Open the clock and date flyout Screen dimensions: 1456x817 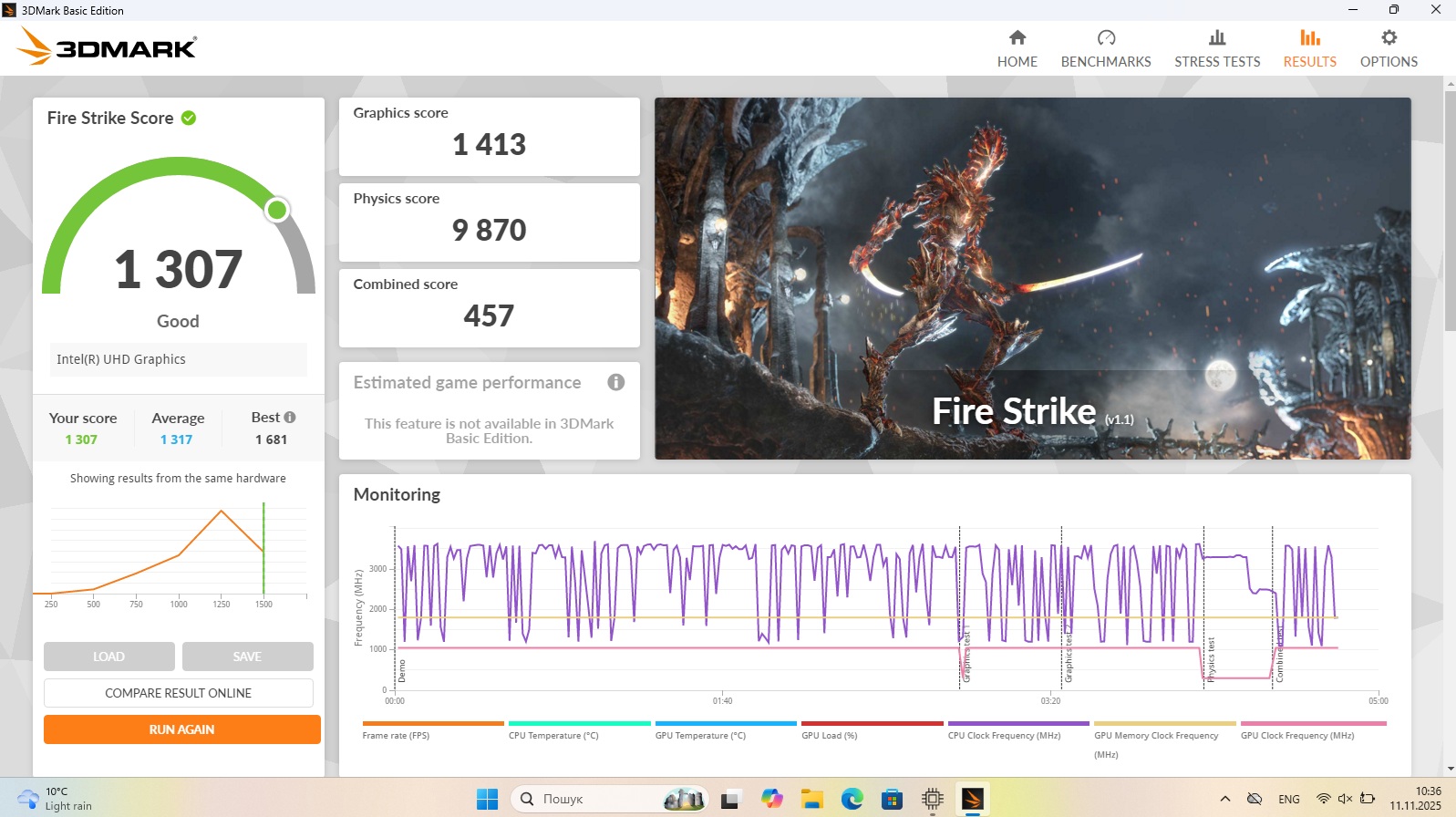pyautogui.click(x=1415, y=798)
